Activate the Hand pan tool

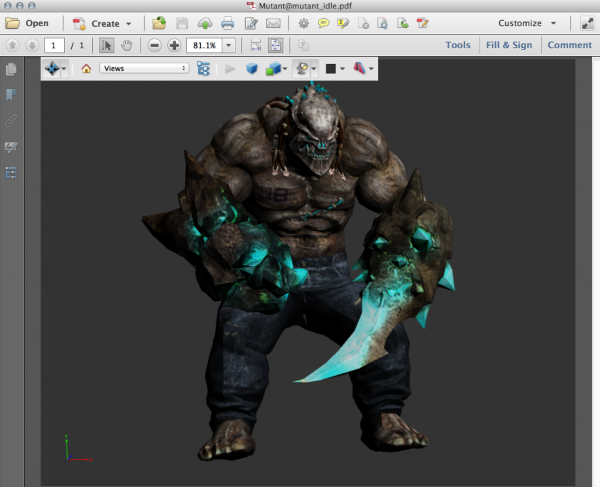pyautogui.click(x=126, y=46)
